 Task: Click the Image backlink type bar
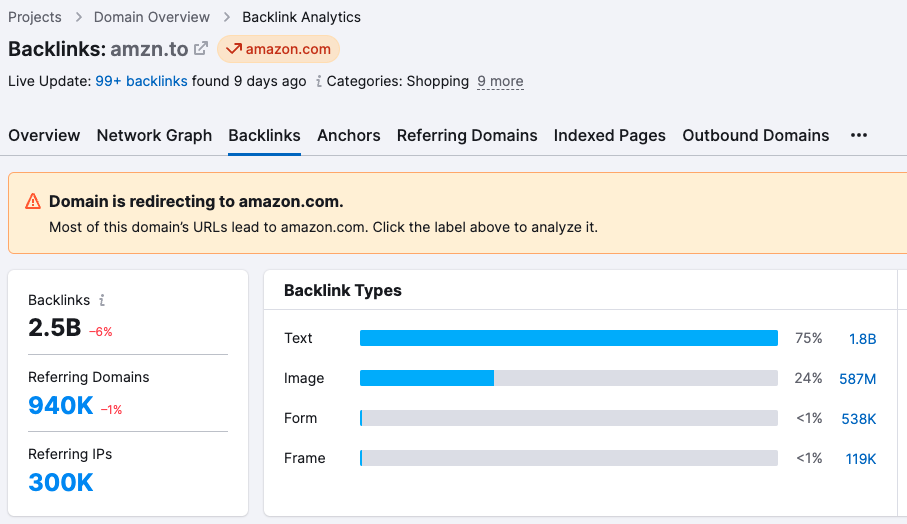click(569, 378)
